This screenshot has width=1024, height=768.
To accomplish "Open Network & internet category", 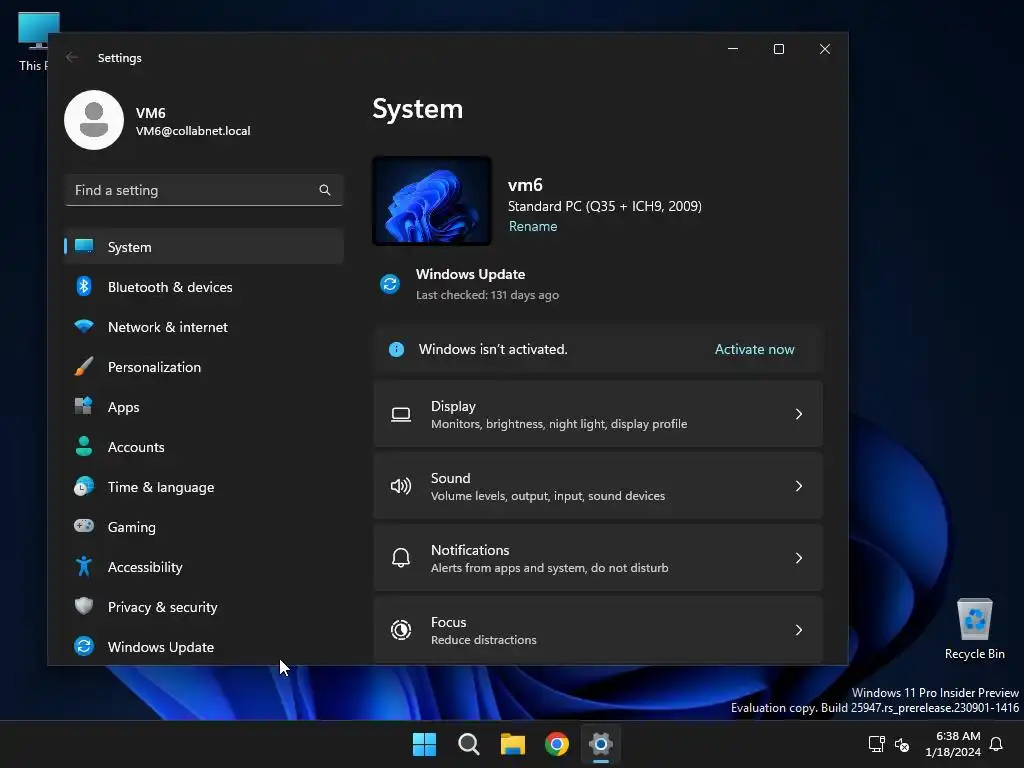I will [x=168, y=327].
